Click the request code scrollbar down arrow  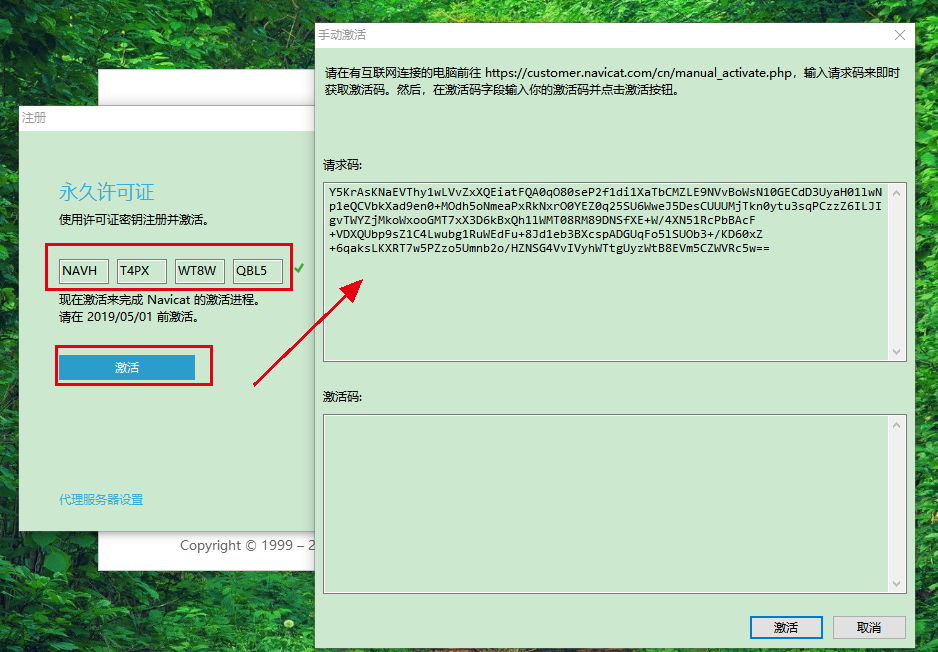tap(896, 352)
